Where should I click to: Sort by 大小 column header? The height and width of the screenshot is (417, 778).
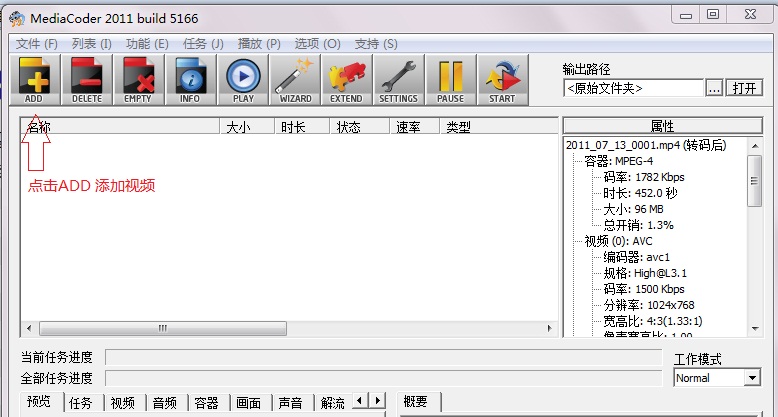248,127
